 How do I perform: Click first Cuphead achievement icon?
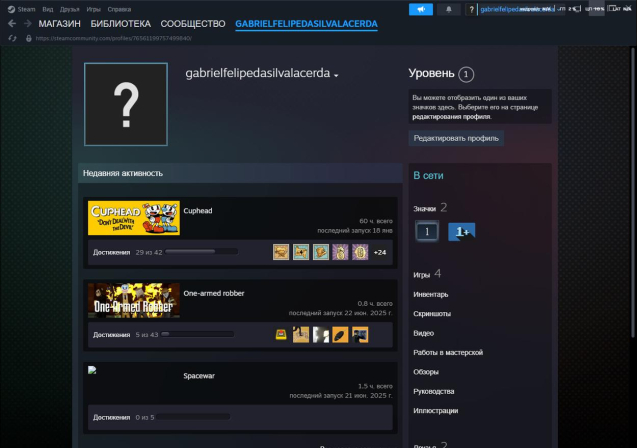pos(282,252)
